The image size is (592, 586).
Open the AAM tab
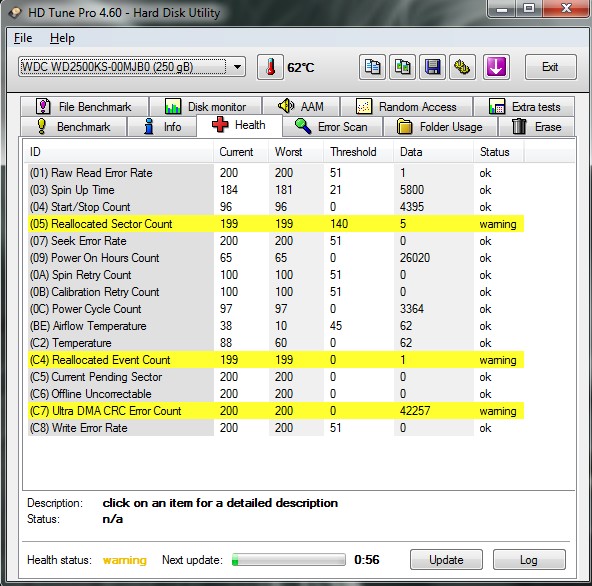tap(301, 106)
